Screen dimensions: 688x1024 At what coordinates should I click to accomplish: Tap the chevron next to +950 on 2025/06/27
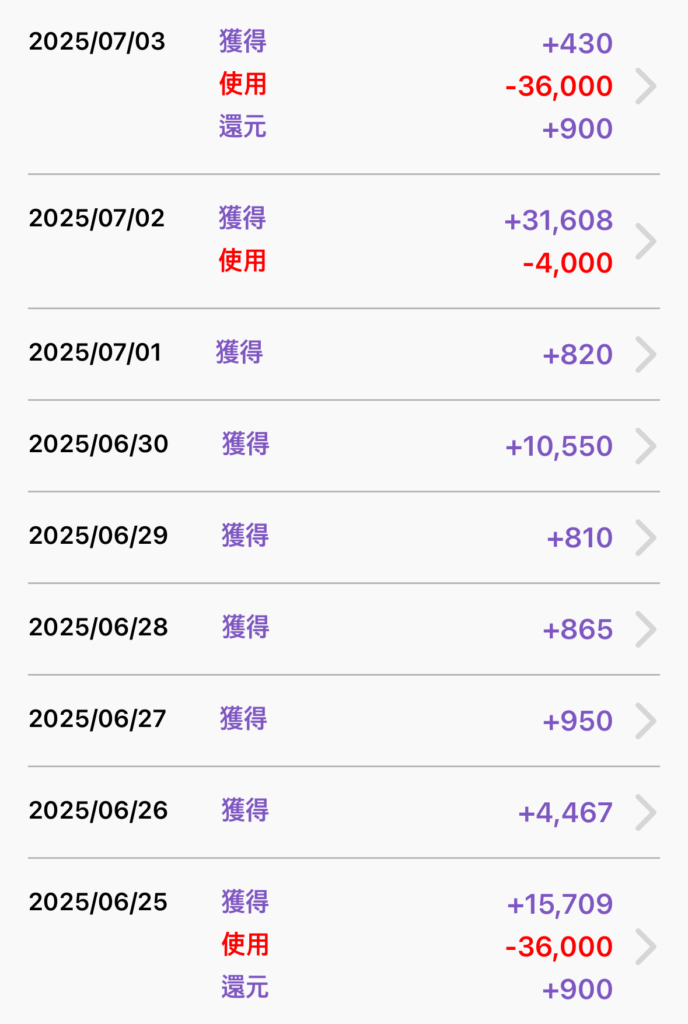click(x=646, y=720)
